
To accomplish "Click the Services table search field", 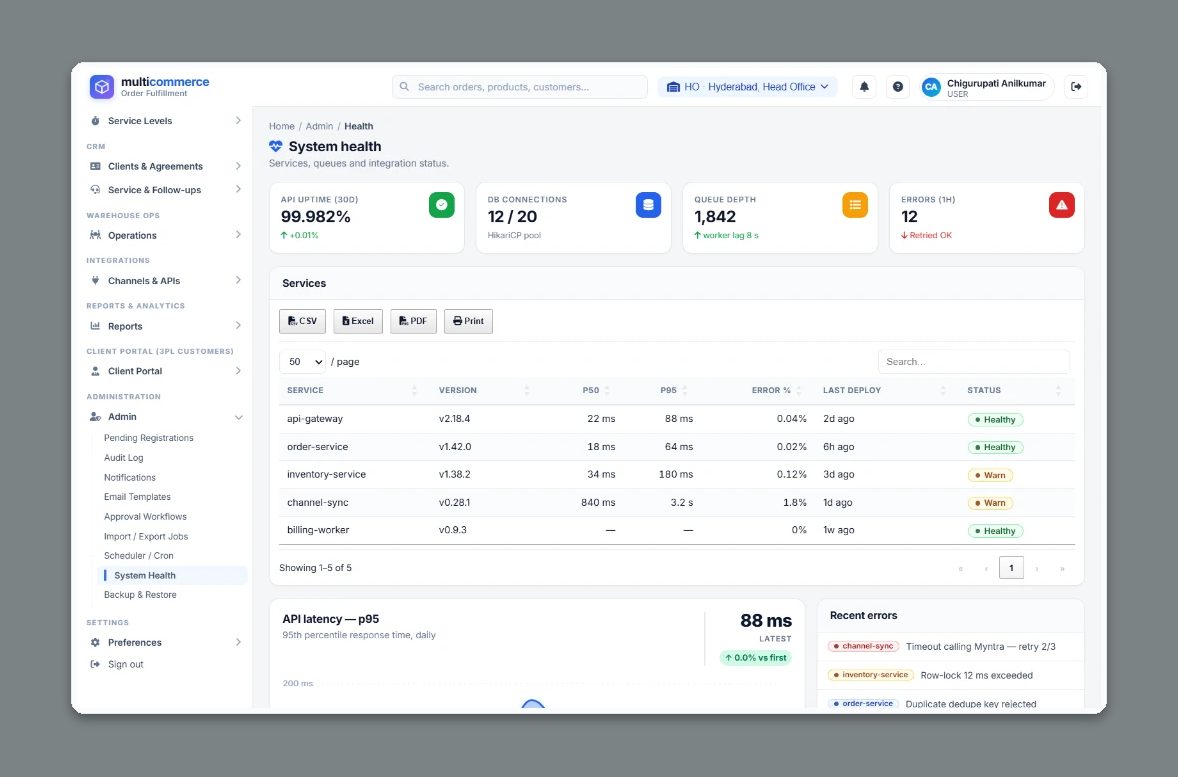I will (974, 362).
